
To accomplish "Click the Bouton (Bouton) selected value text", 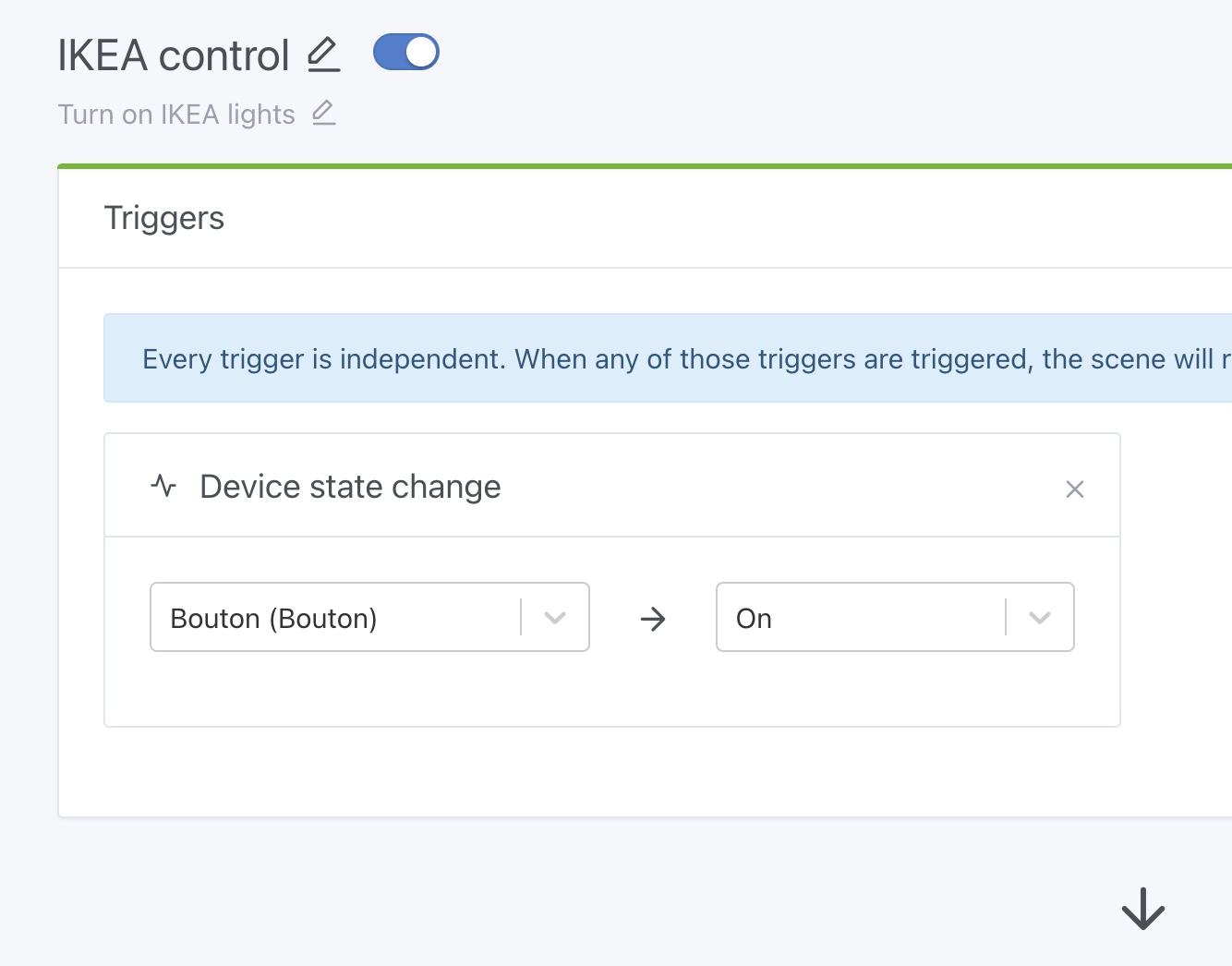I will (x=273, y=619).
